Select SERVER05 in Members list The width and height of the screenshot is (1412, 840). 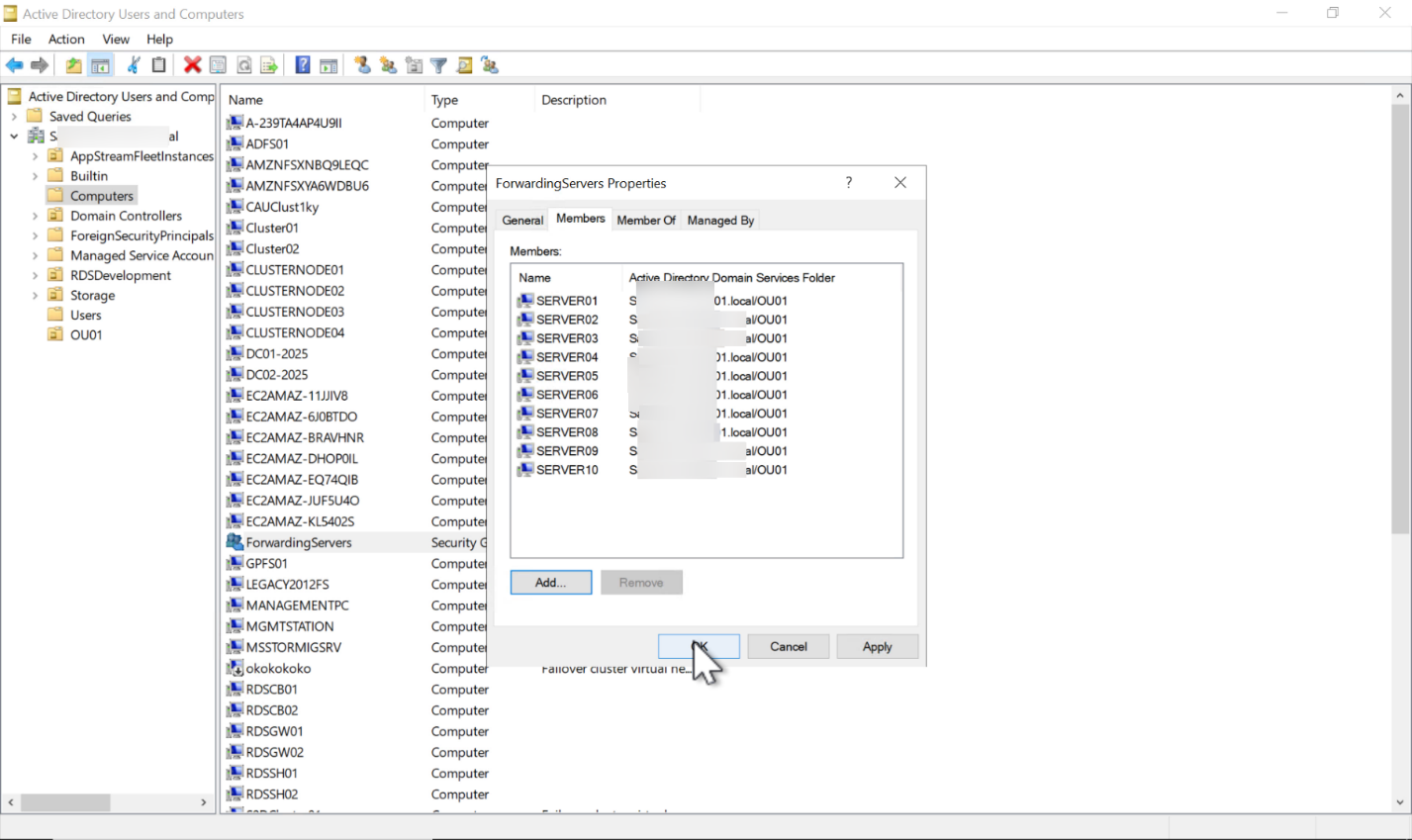567,376
